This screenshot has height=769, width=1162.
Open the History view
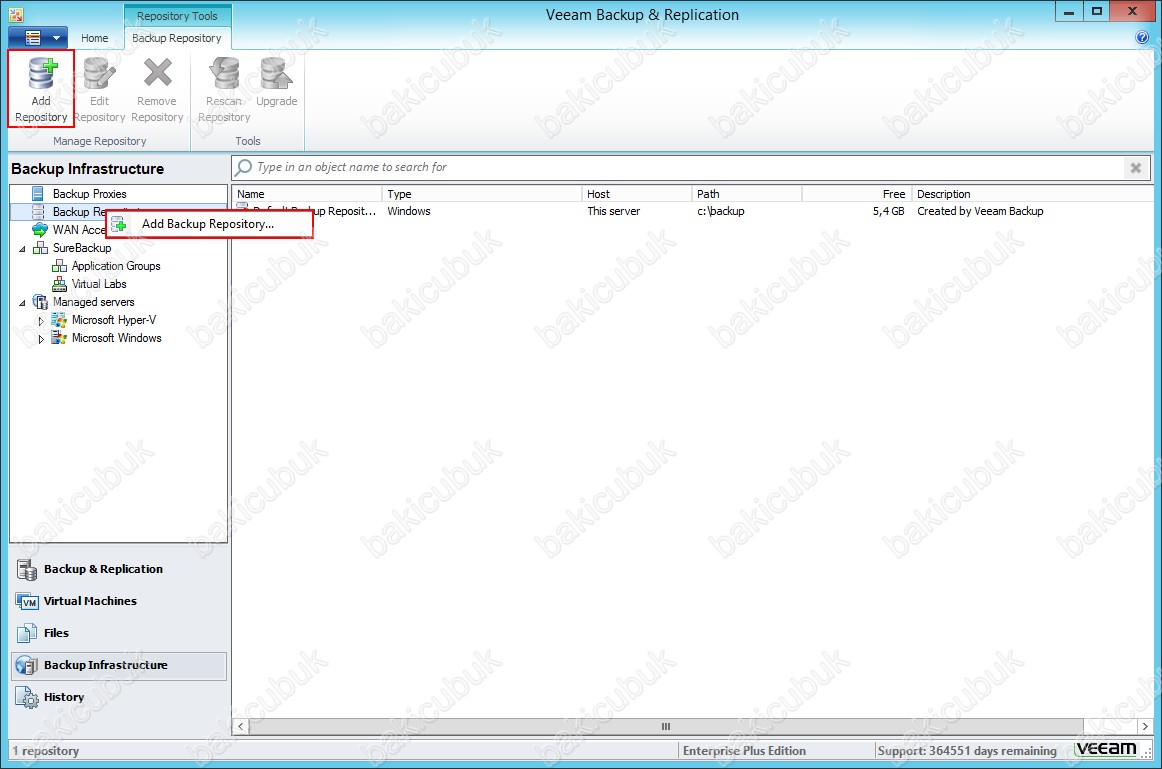119,697
